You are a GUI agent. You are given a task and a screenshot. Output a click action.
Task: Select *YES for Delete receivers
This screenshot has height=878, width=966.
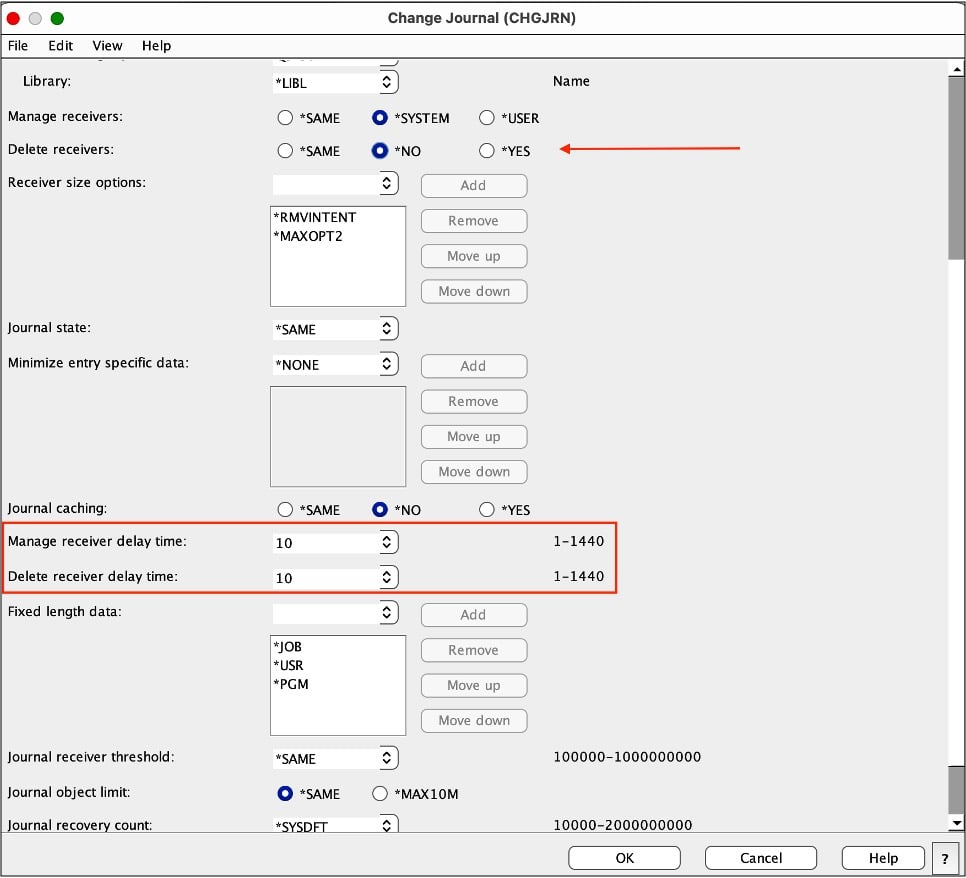point(487,151)
